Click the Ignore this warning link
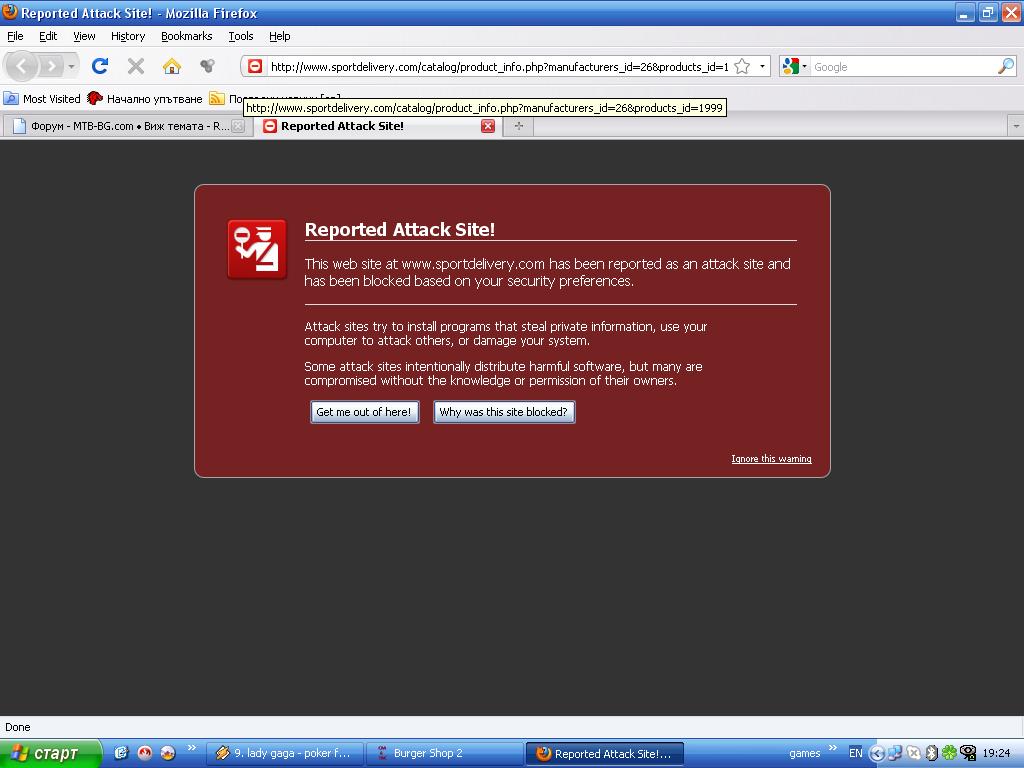 [x=771, y=459]
